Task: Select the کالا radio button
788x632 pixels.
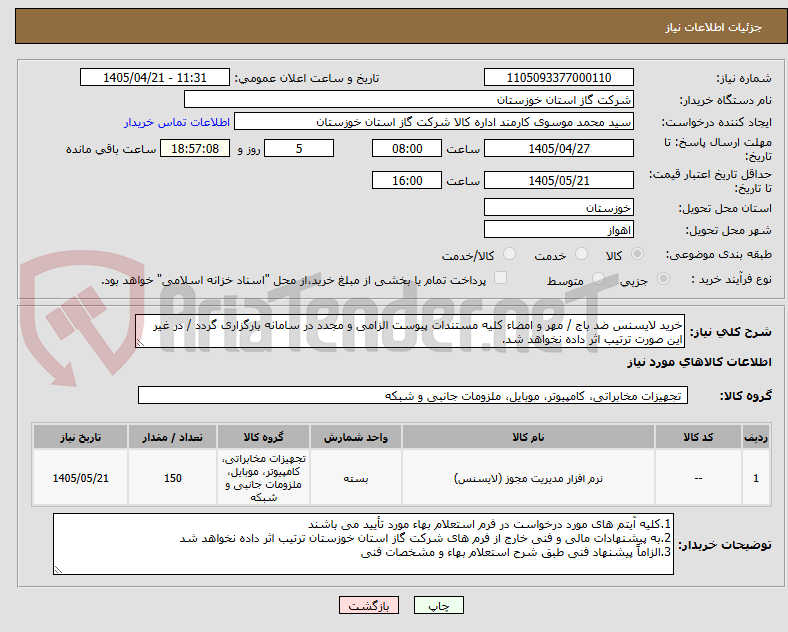Action: (637, 254)
